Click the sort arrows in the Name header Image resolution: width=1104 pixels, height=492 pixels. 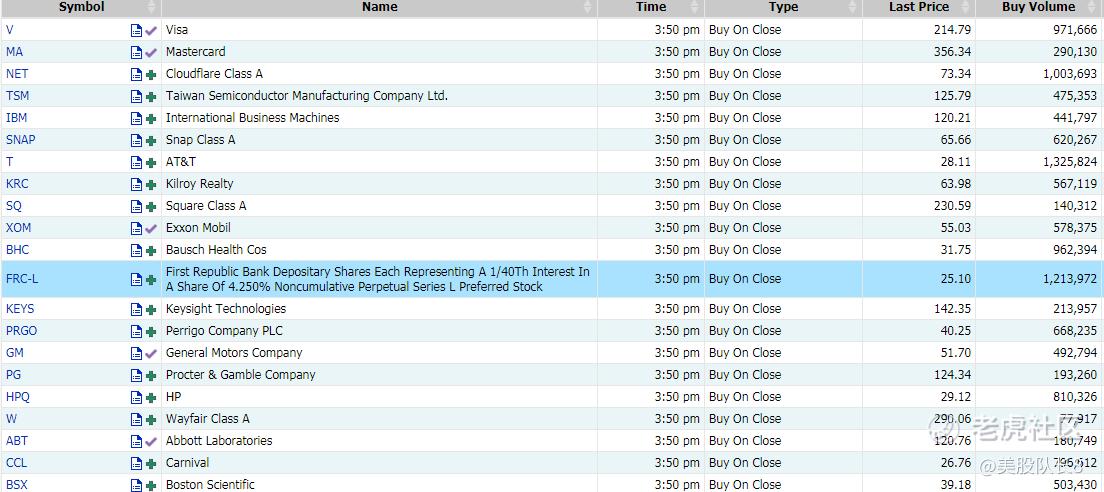[x=588, y=7]
